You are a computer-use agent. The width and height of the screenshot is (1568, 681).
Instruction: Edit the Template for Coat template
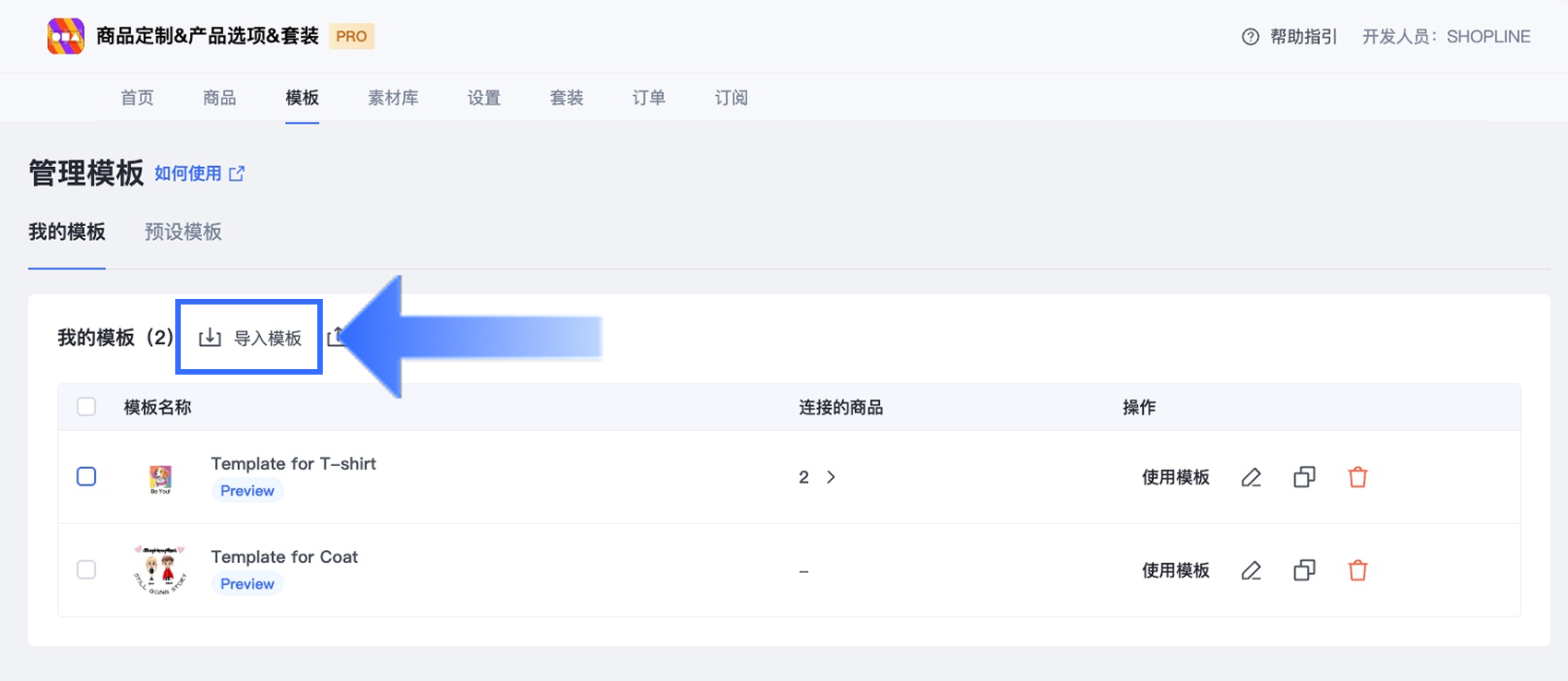click(1251, 570)
